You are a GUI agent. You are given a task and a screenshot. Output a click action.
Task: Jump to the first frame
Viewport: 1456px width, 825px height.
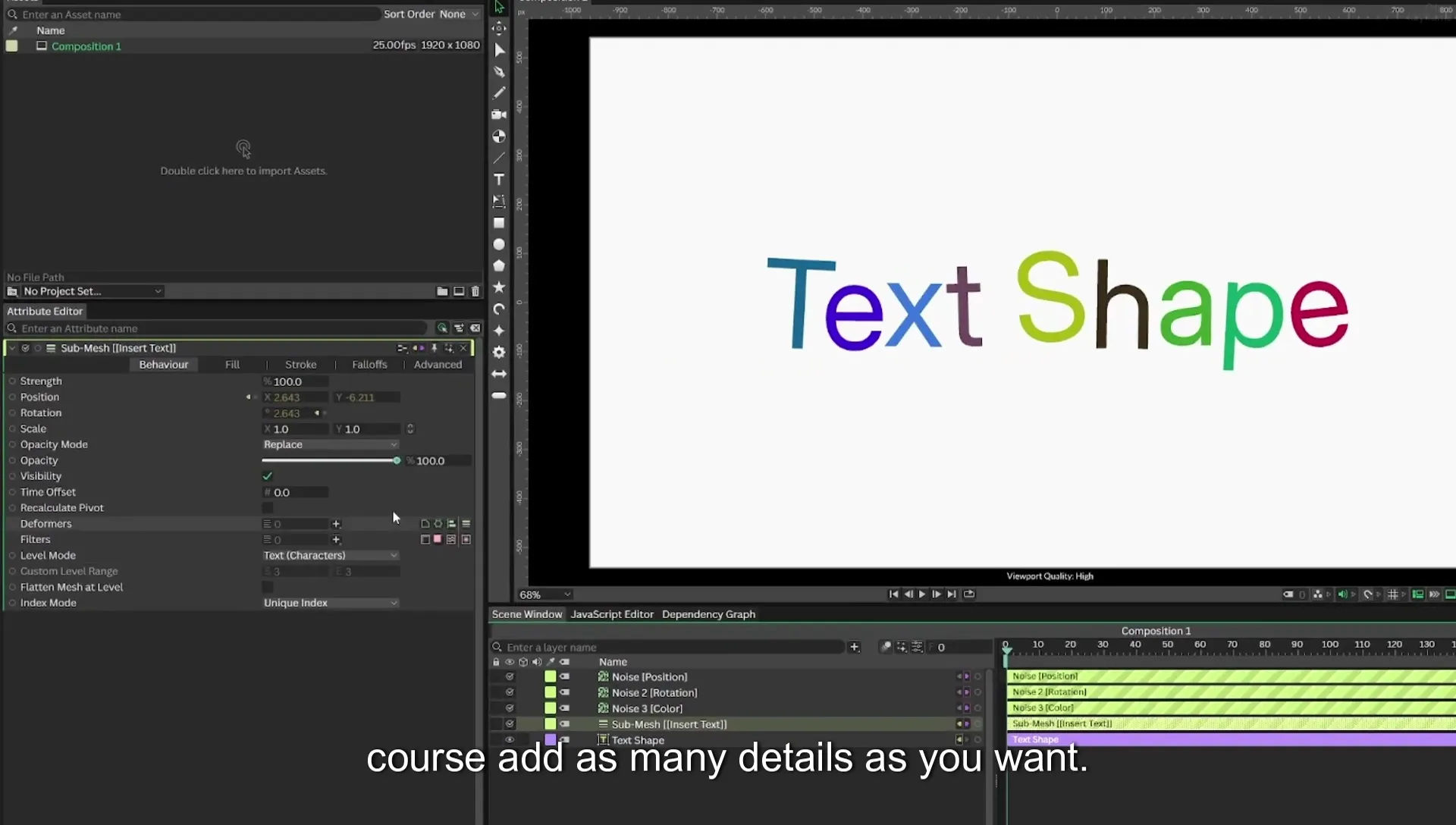[893, 594]
